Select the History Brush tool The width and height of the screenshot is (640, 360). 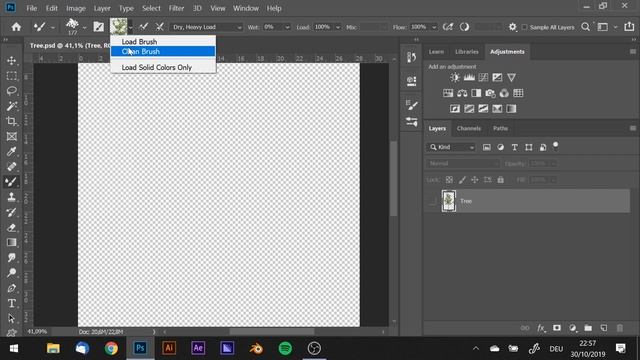click(x=11, y=212)
